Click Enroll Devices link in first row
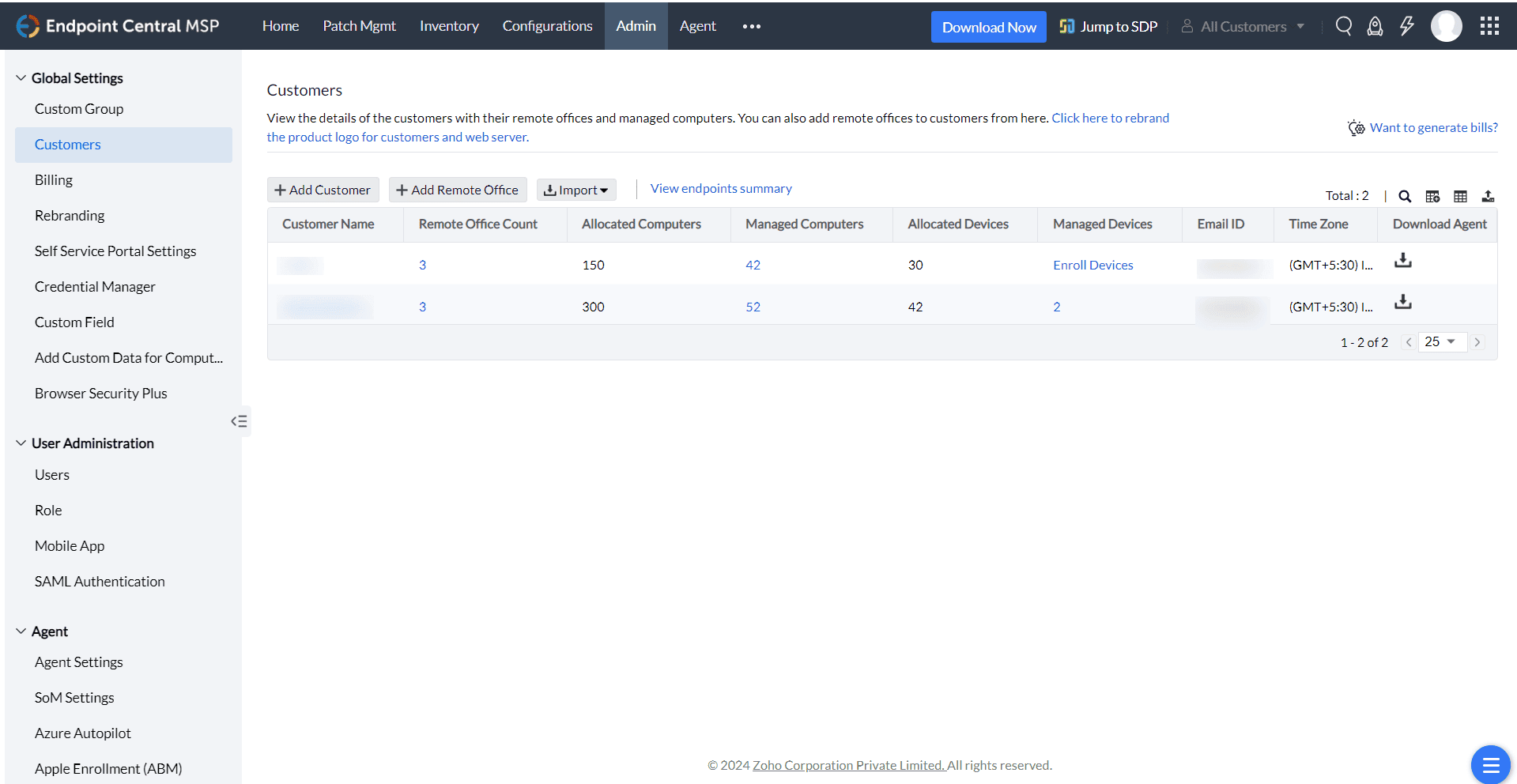This screenshot has width=1517, height=784. click(1092, 266)
